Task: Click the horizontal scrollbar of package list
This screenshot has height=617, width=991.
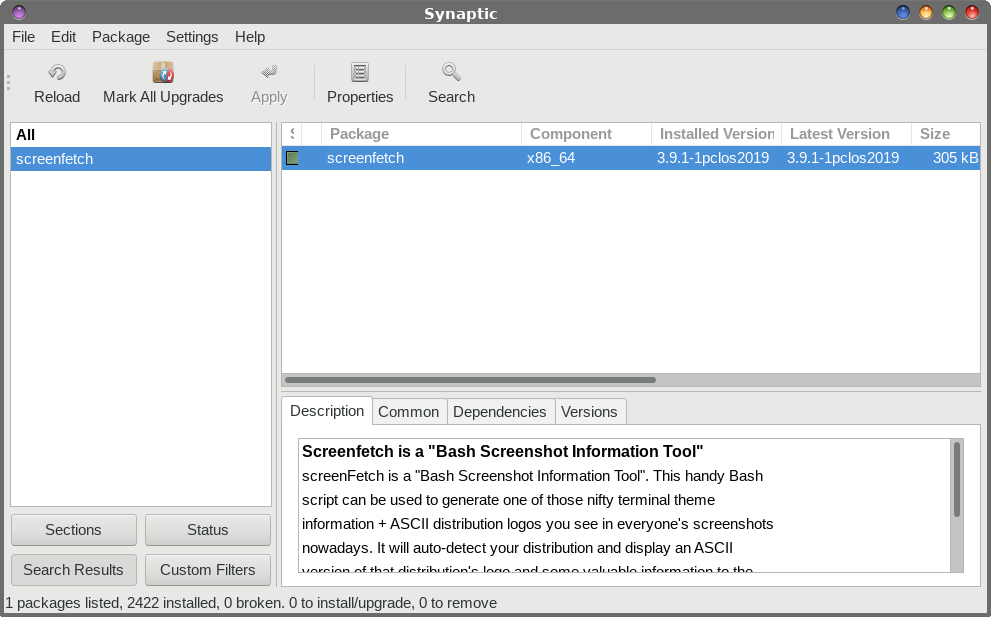Action: pyautogui.click(x=470, y=380)
